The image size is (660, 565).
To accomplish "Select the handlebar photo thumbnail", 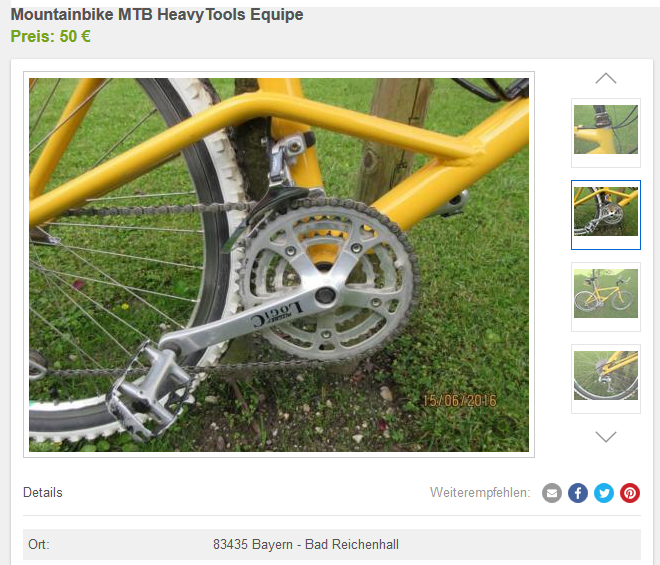I will pyautogui.click(x=606, y=133).
